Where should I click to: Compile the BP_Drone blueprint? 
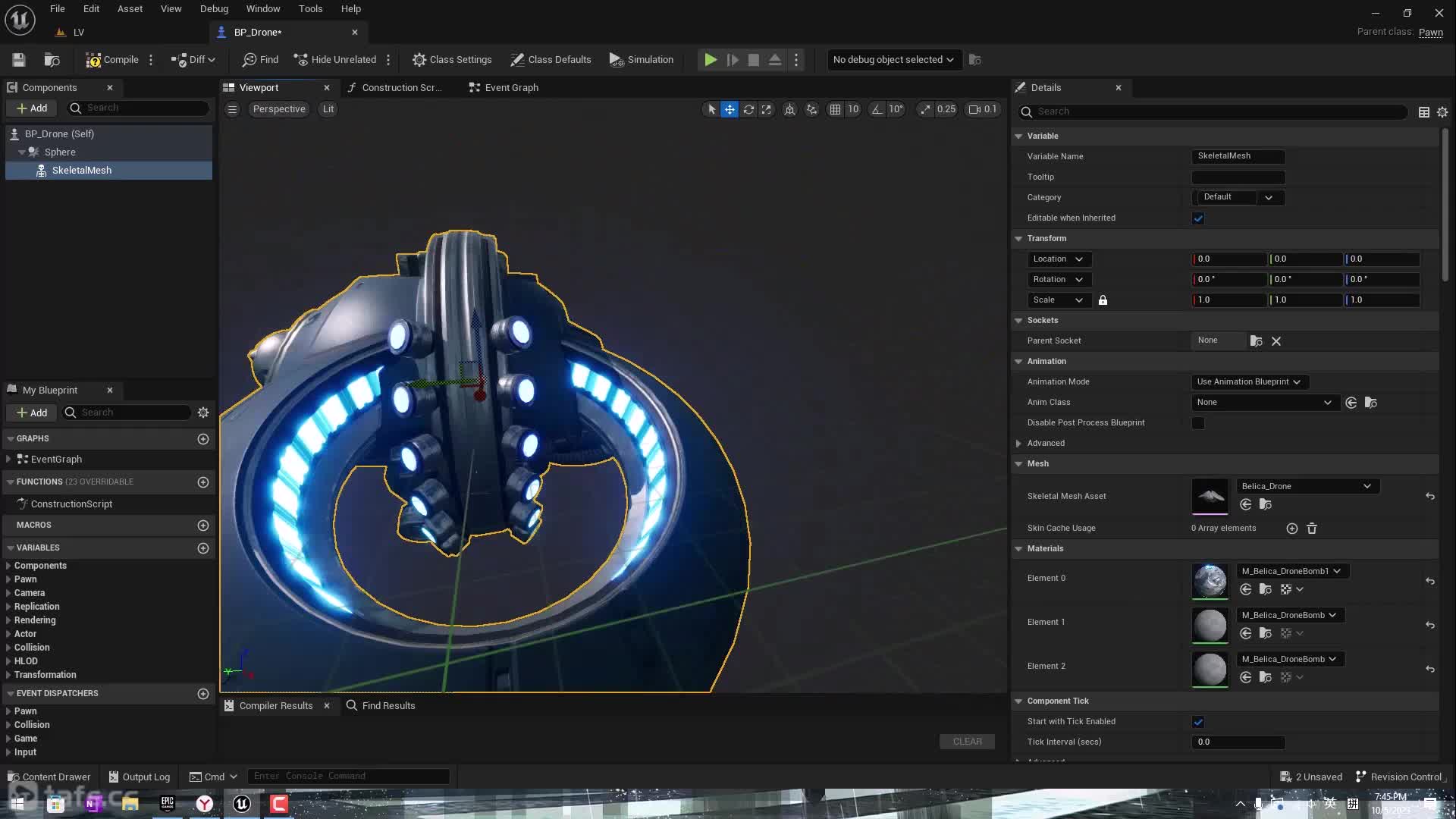tap(112, 60)
